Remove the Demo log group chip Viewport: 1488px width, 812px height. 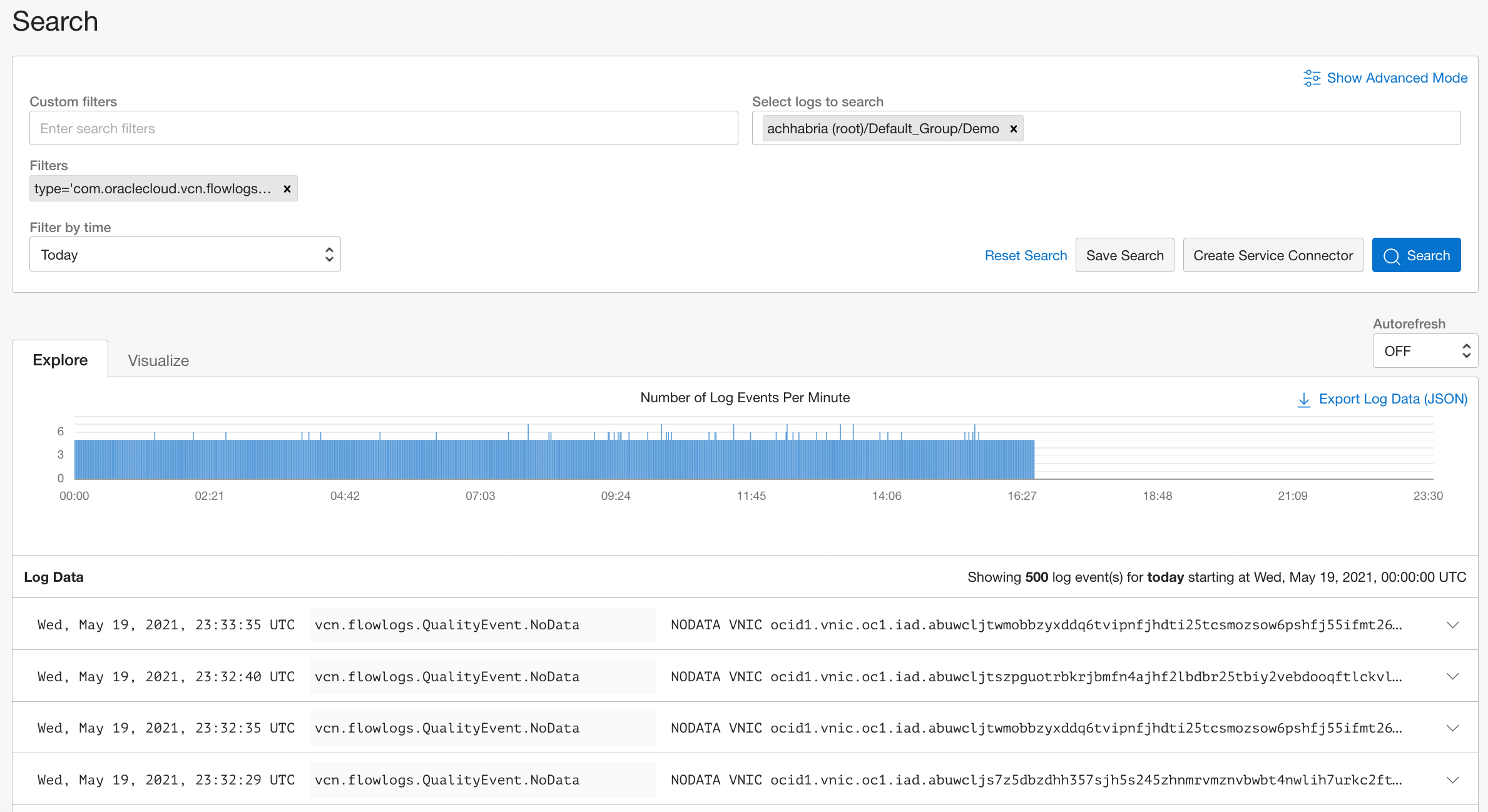pos(1013,129)
